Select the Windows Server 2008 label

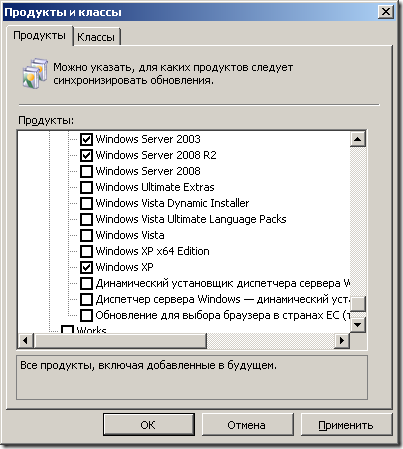pos(148,171)
